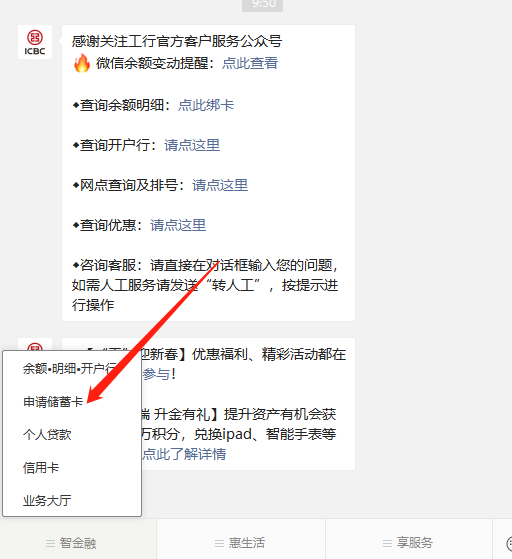Click the fire emoji icon
The height and width of the screenshot is (559, 512).
pyautogui.click(x=82, y=63)
